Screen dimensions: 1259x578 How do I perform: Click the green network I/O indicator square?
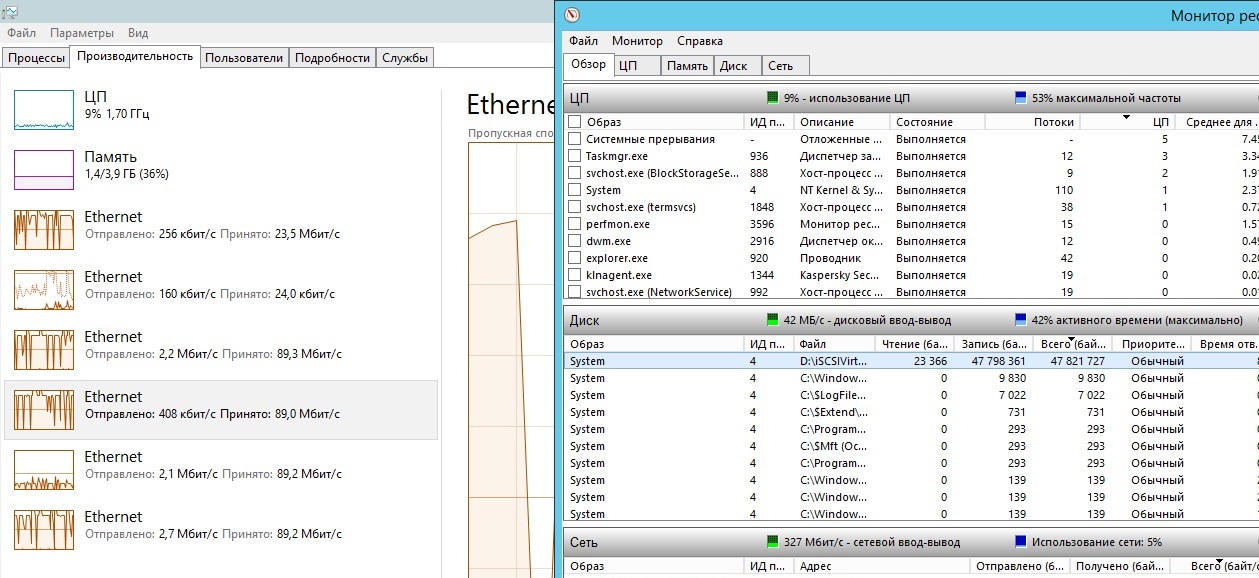772,542
